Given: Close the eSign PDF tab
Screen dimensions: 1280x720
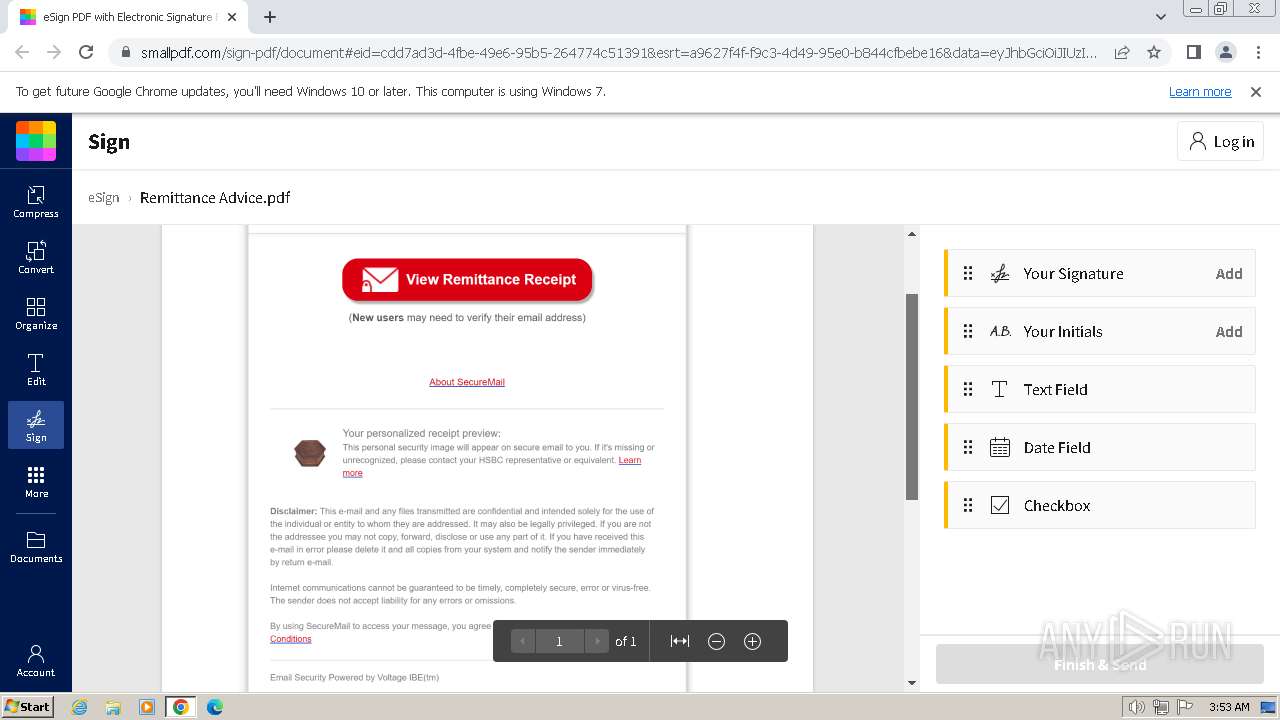Looking at the screenshot, I should [x=232, y=17].
